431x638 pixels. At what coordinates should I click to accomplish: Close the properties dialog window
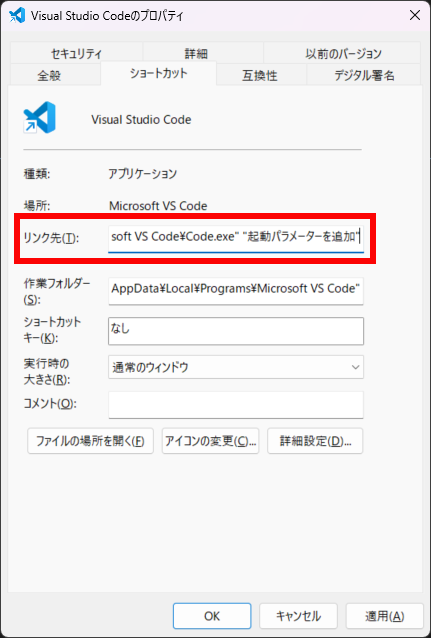click(415, 15)
